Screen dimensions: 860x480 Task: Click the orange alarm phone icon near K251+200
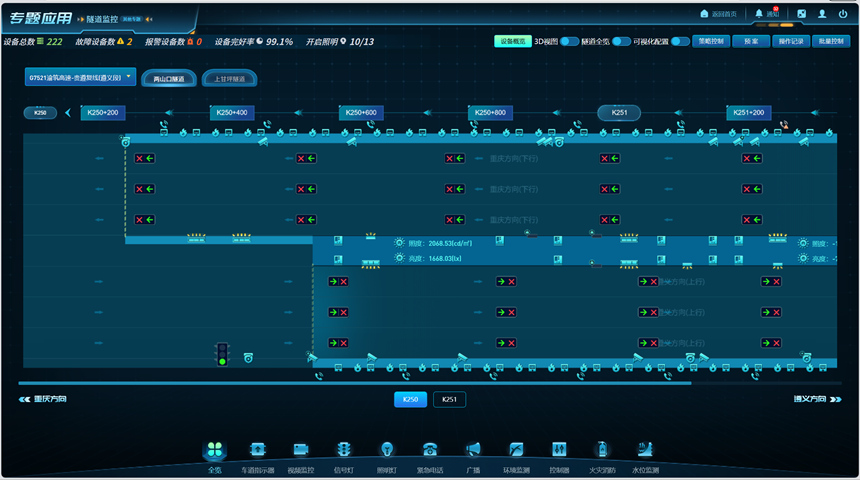[x=784, y=125]
